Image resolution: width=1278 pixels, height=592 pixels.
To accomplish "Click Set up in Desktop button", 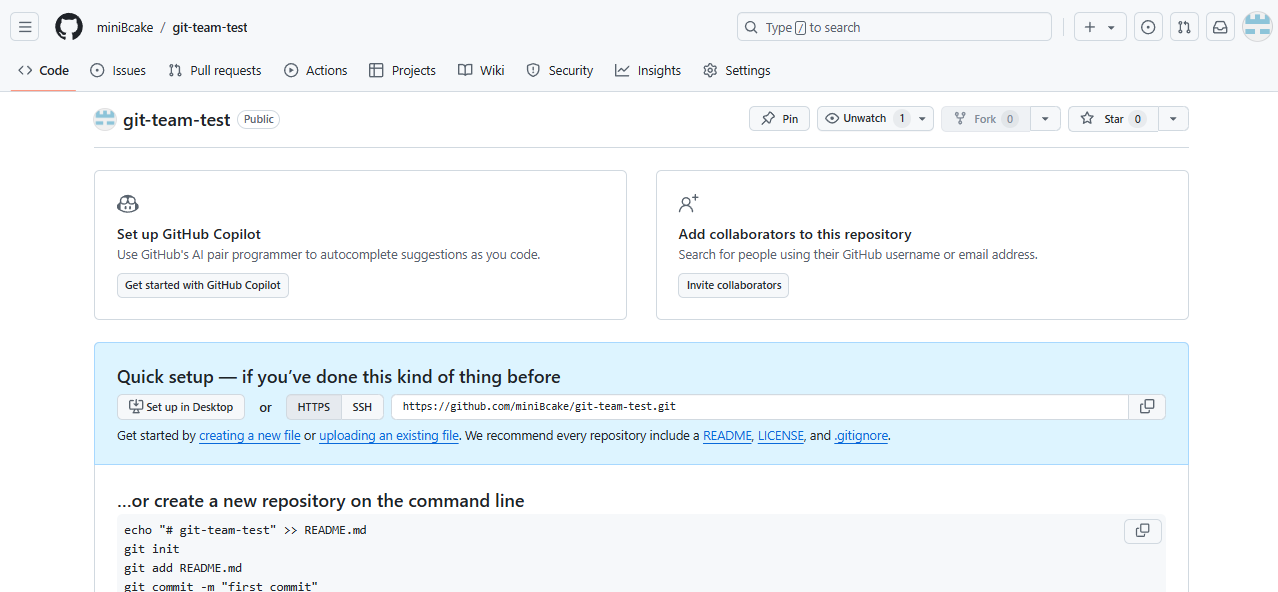I will [181, 407].
